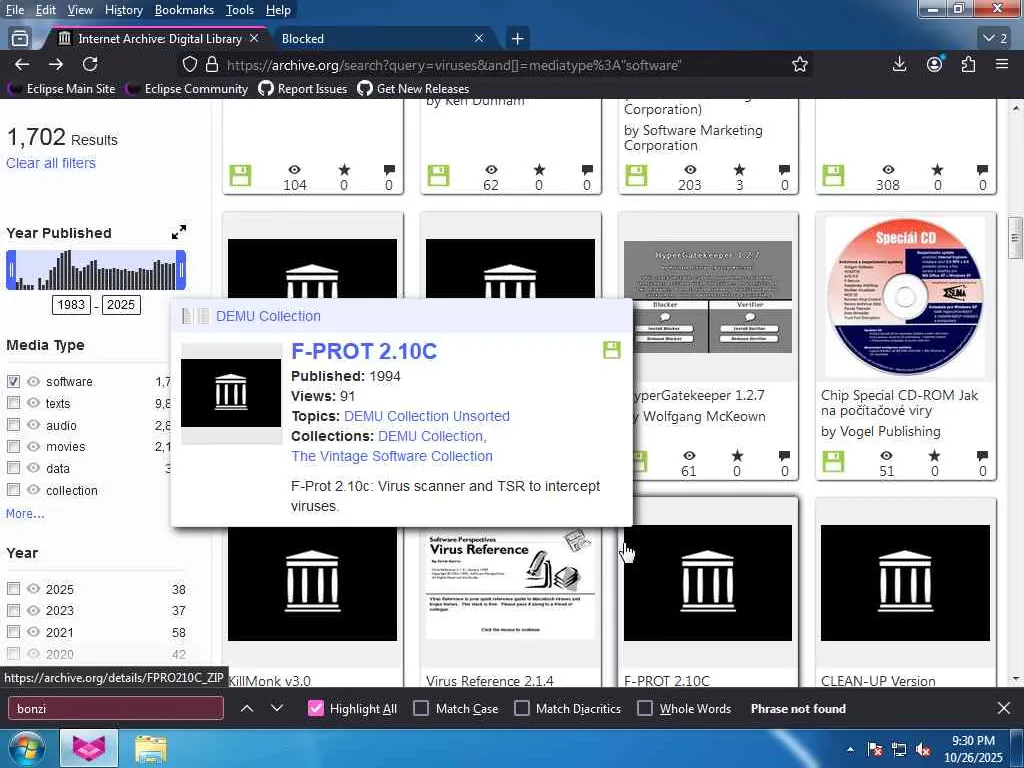The height and width of the screenshot is (768, 1024).
Task: Check the audio media type filter
Action: (x=13, y=424)
